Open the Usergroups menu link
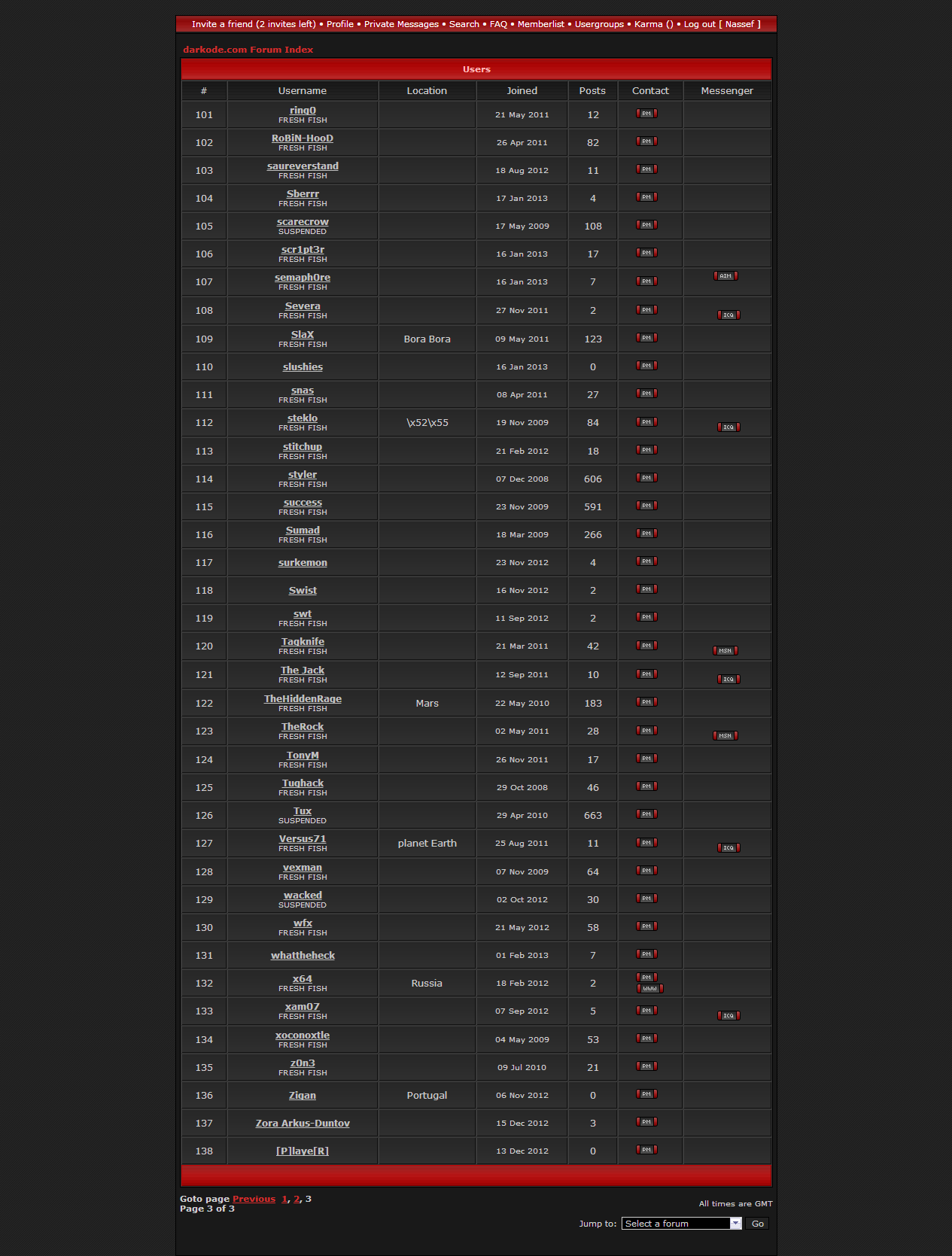 pos(599,24)
